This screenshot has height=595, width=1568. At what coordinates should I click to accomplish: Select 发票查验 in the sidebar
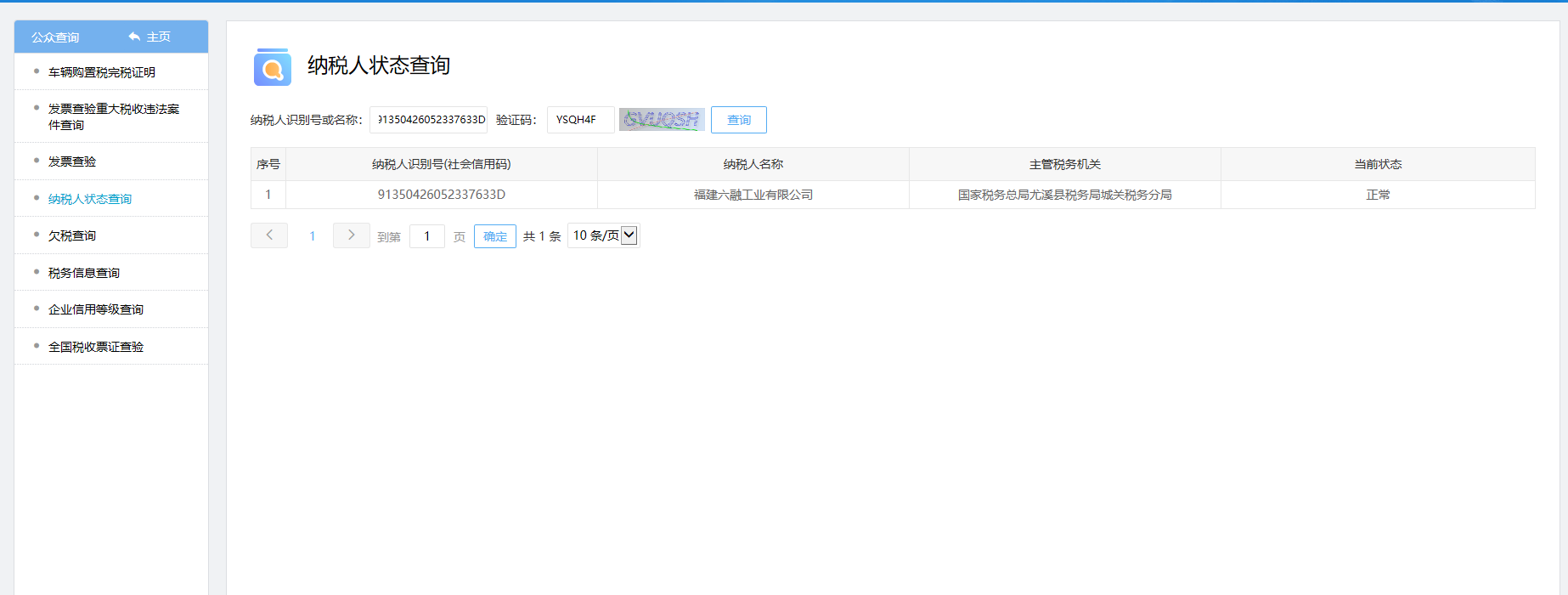point(72,161)
